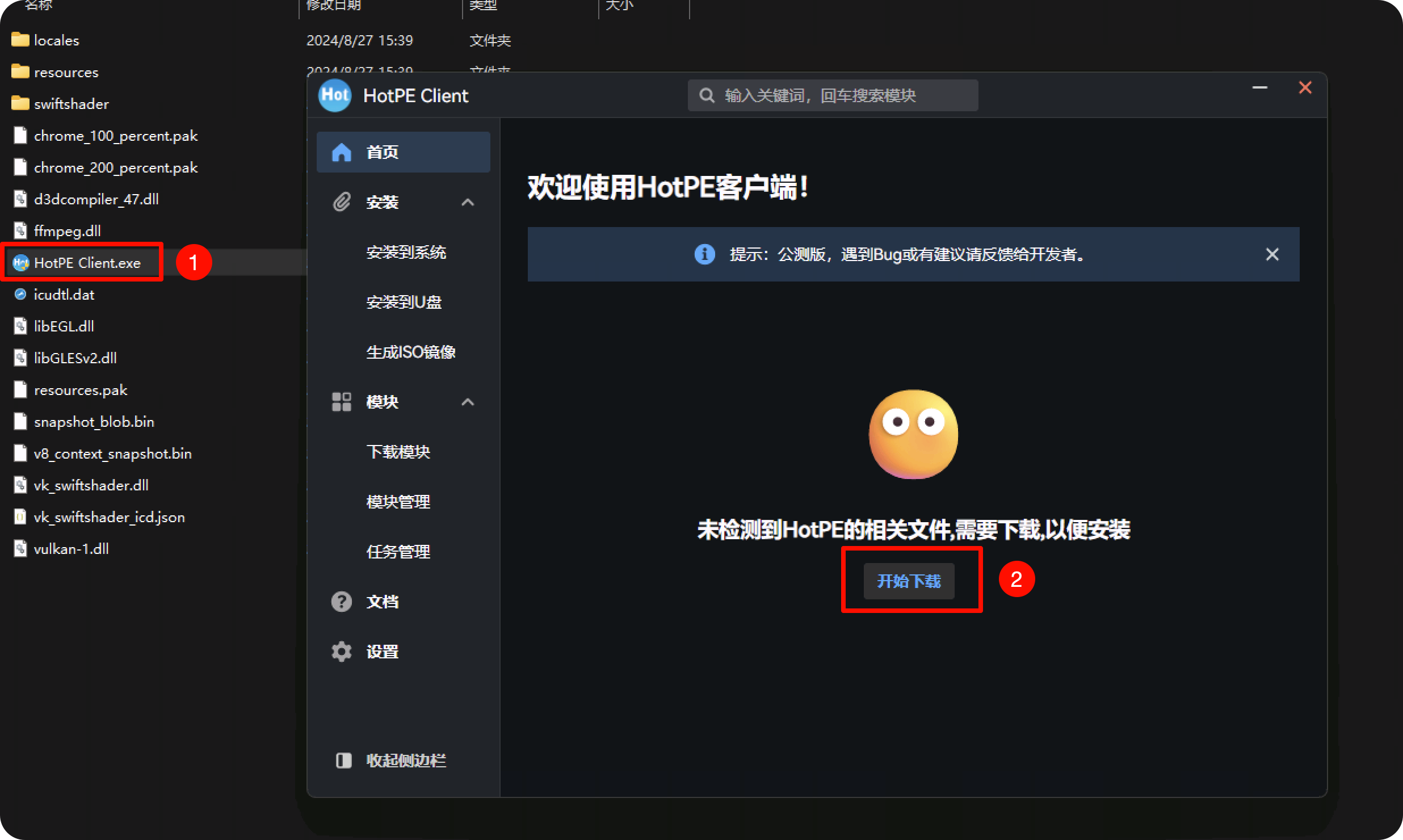The image size is (1403, 840).
Task: Select v8_context_snapshot.bin file name in Explorer
Action: pos(113,453)
